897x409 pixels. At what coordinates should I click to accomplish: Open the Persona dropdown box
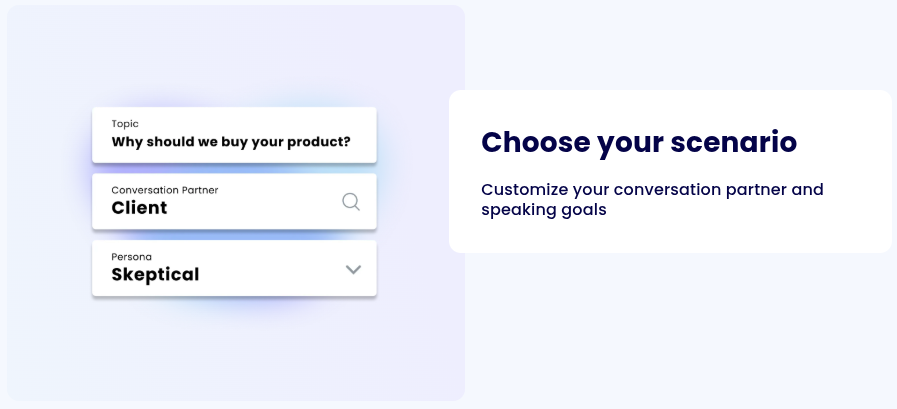[x=234, y=268]
